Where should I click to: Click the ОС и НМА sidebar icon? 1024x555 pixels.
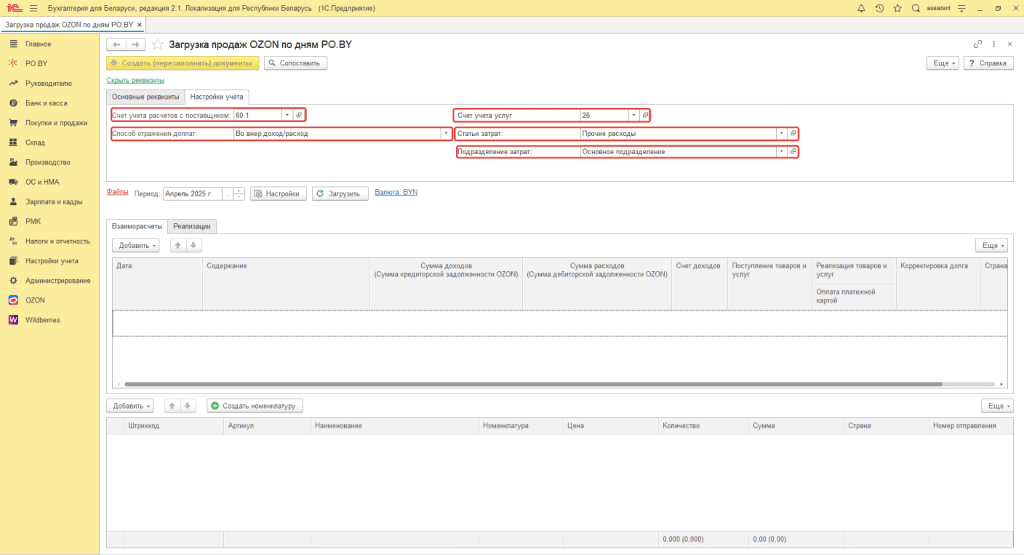[x=12, y=182]
